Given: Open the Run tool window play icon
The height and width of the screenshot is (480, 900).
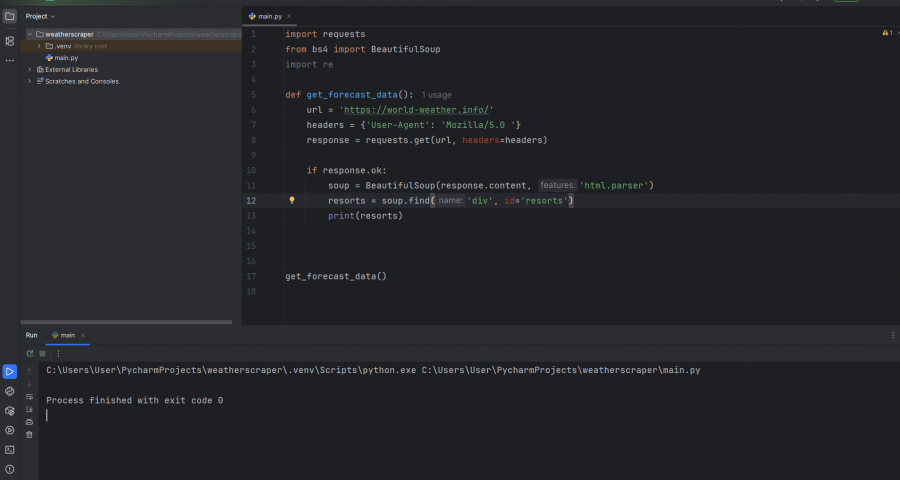Looking at the screenshot, I should [x=10, y=371].
